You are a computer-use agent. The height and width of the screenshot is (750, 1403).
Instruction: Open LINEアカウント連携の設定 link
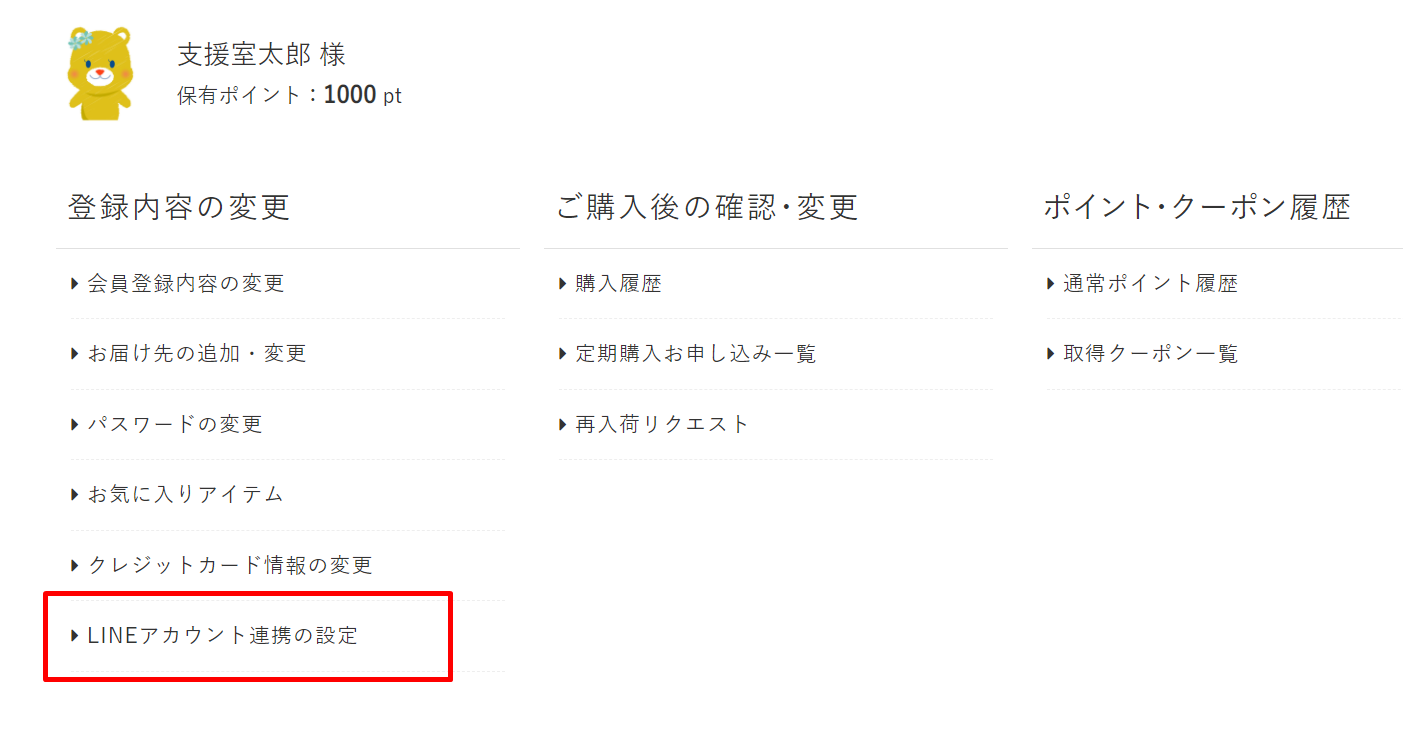tap(222, 635)
